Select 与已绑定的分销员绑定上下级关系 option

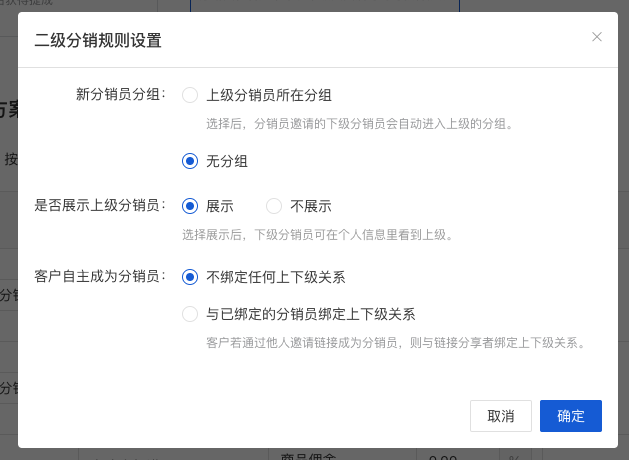click(x=190, y=314)
